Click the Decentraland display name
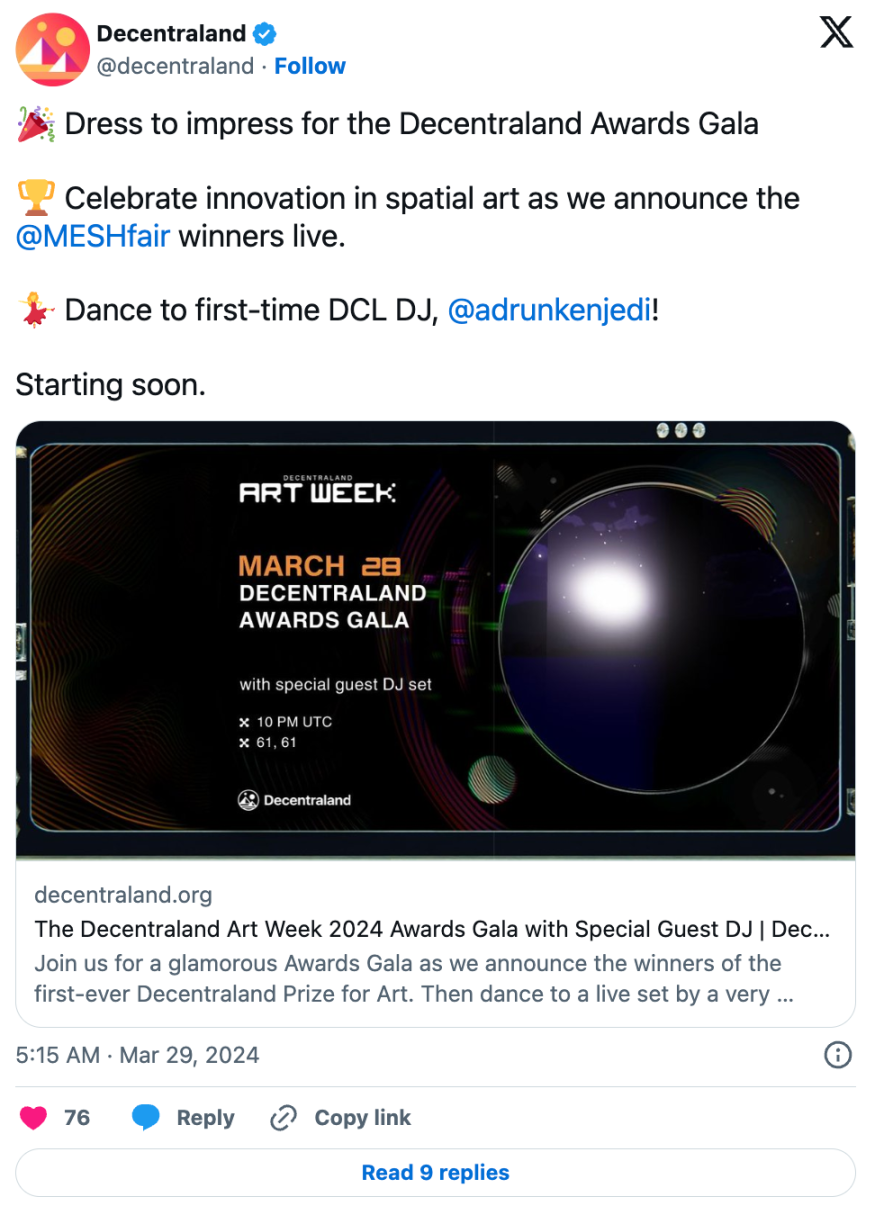This screenshot has width=875, height=1215. (x=171, y=34)
